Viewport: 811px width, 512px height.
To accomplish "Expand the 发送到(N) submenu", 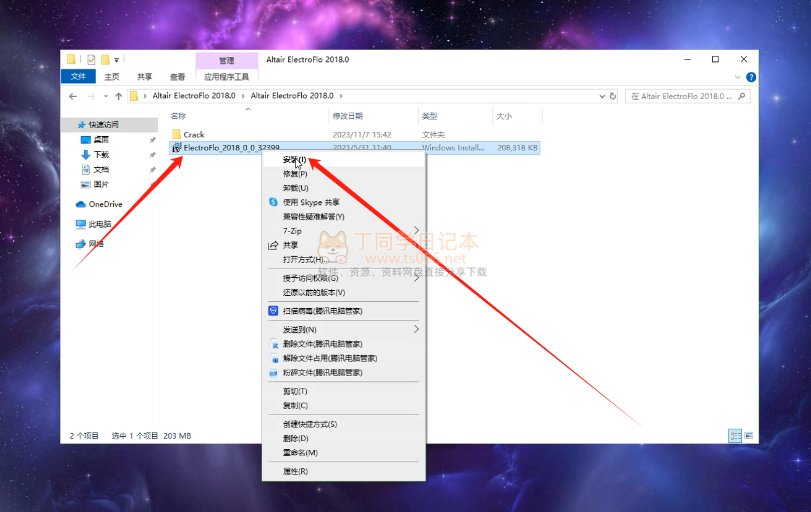I will click(416, 329).
